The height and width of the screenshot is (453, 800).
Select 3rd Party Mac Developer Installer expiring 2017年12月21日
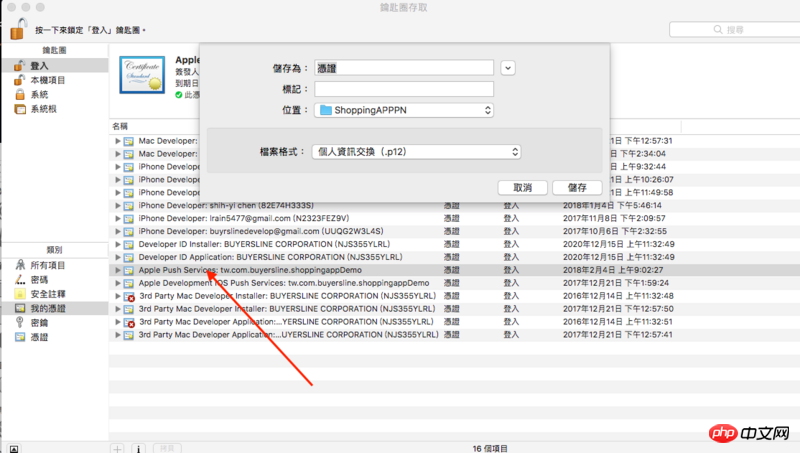(x=287, y=309)
